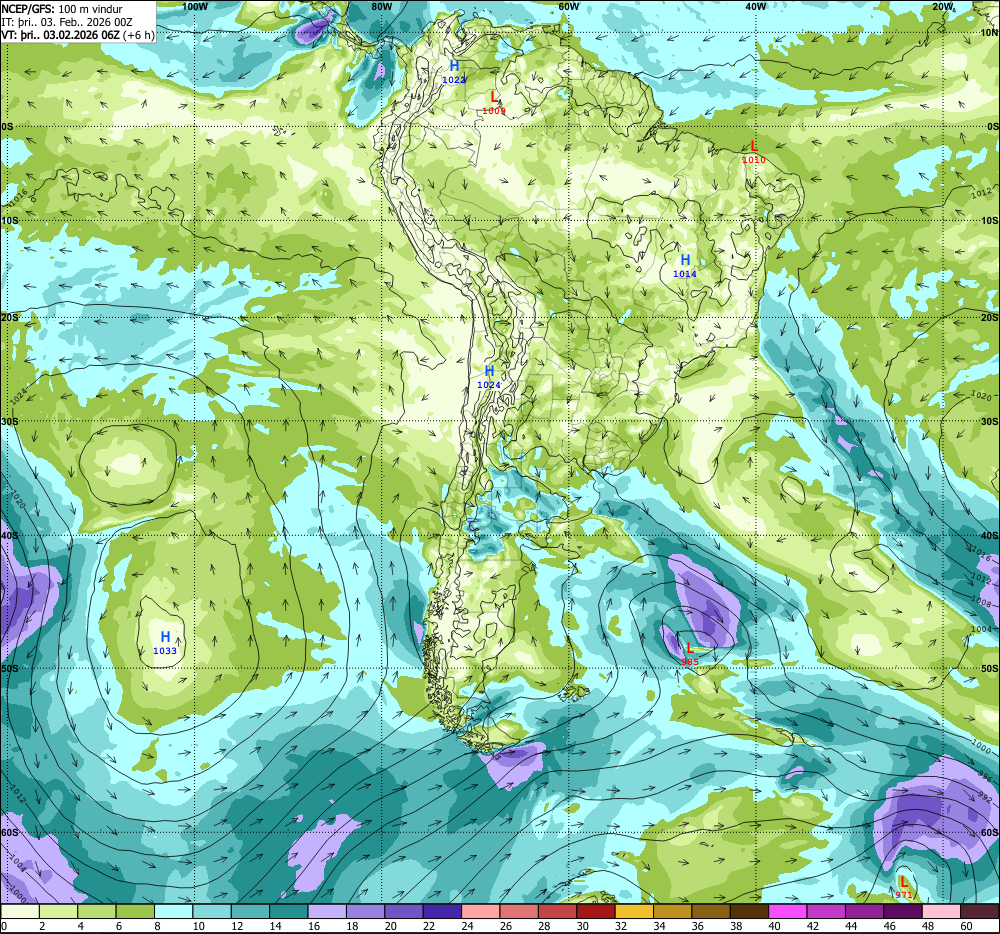Select the 6–8 green legend swatch

tap(135, 911)
